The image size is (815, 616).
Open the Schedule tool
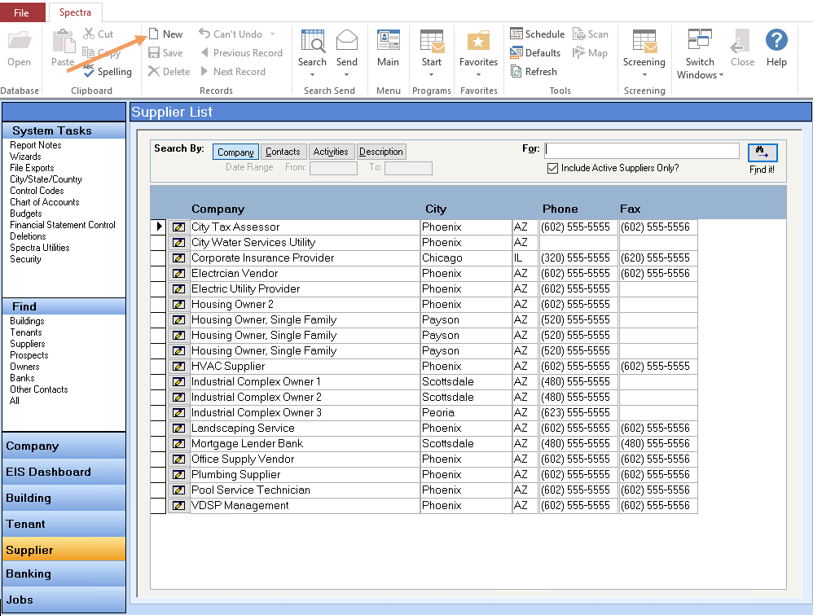[x=537, y=34]
